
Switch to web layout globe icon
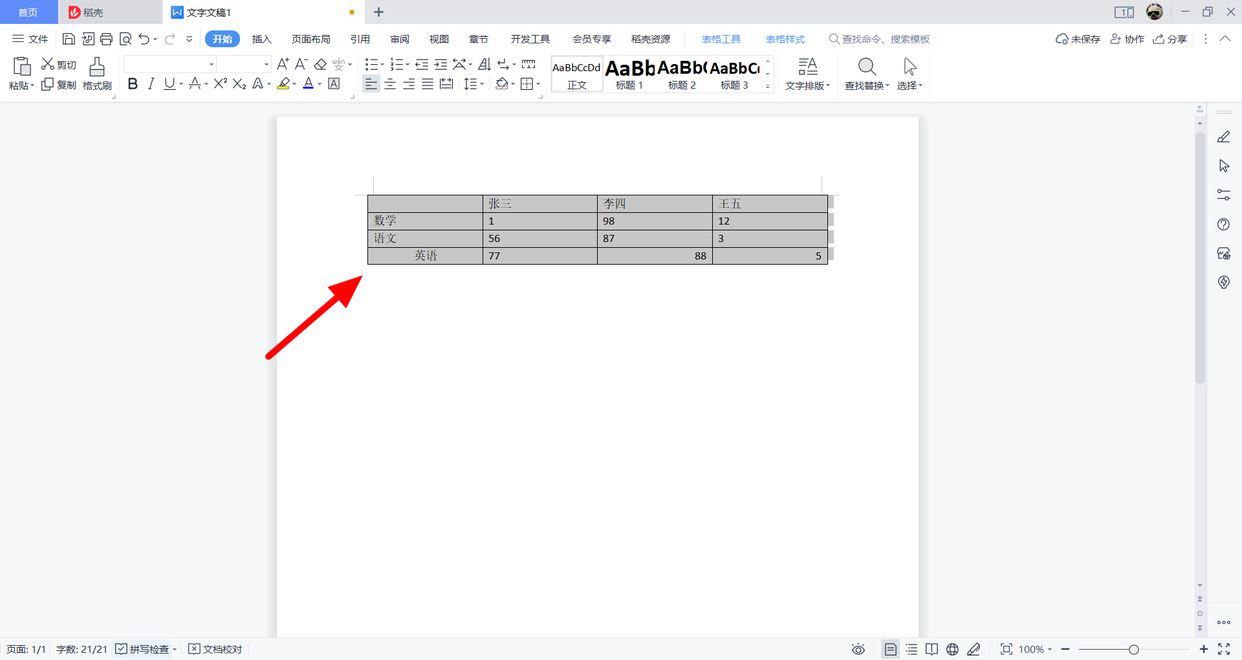click(x=952, y=649)
